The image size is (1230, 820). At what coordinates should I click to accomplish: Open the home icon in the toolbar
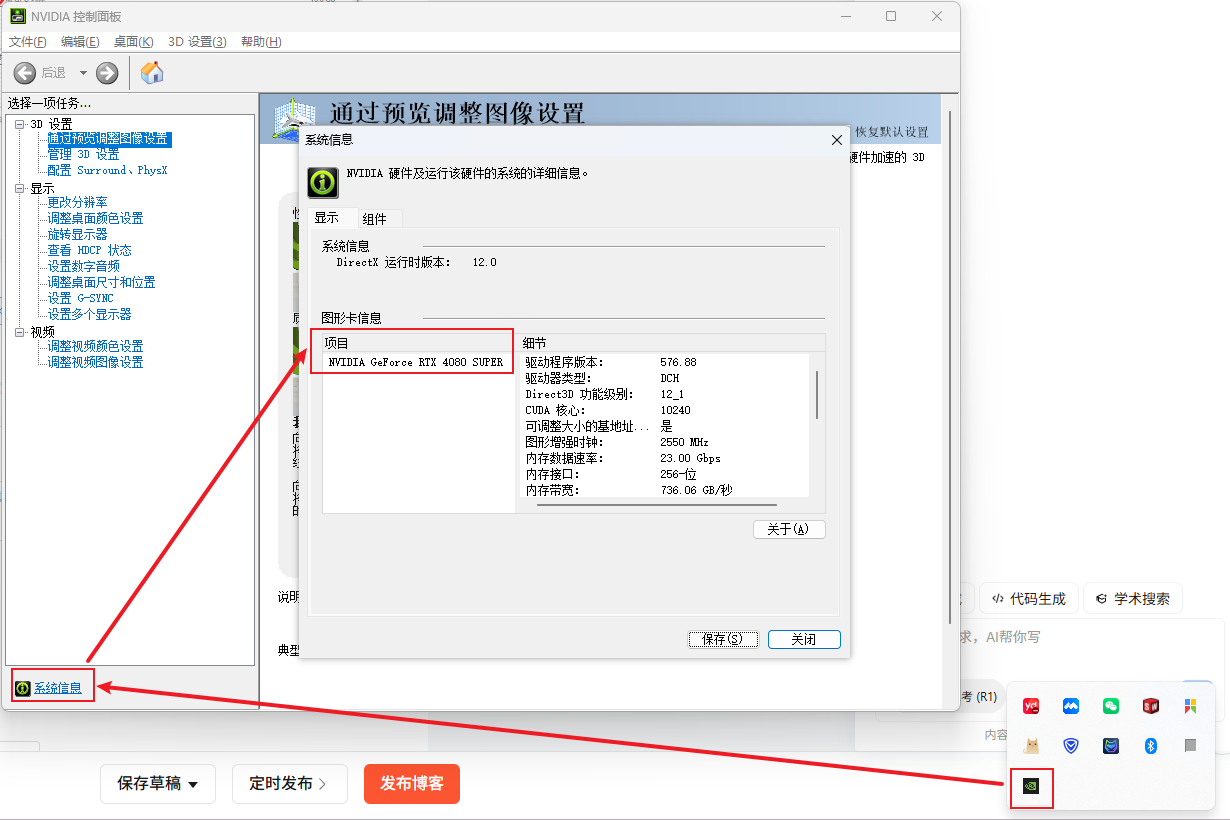152,73
